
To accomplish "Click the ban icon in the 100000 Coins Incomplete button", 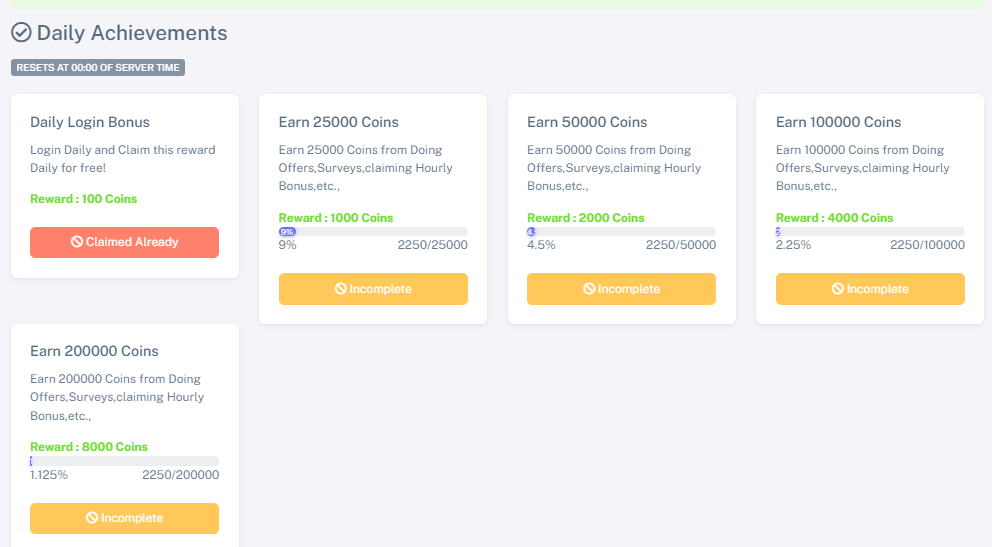I will tap(838, 289).
